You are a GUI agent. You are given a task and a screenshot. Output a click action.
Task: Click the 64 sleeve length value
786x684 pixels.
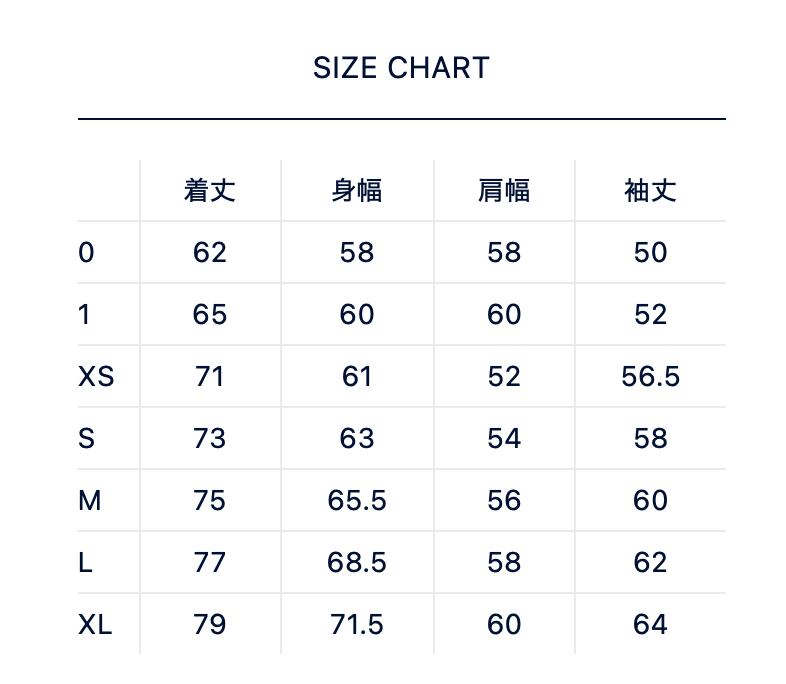tap(650, 624)
